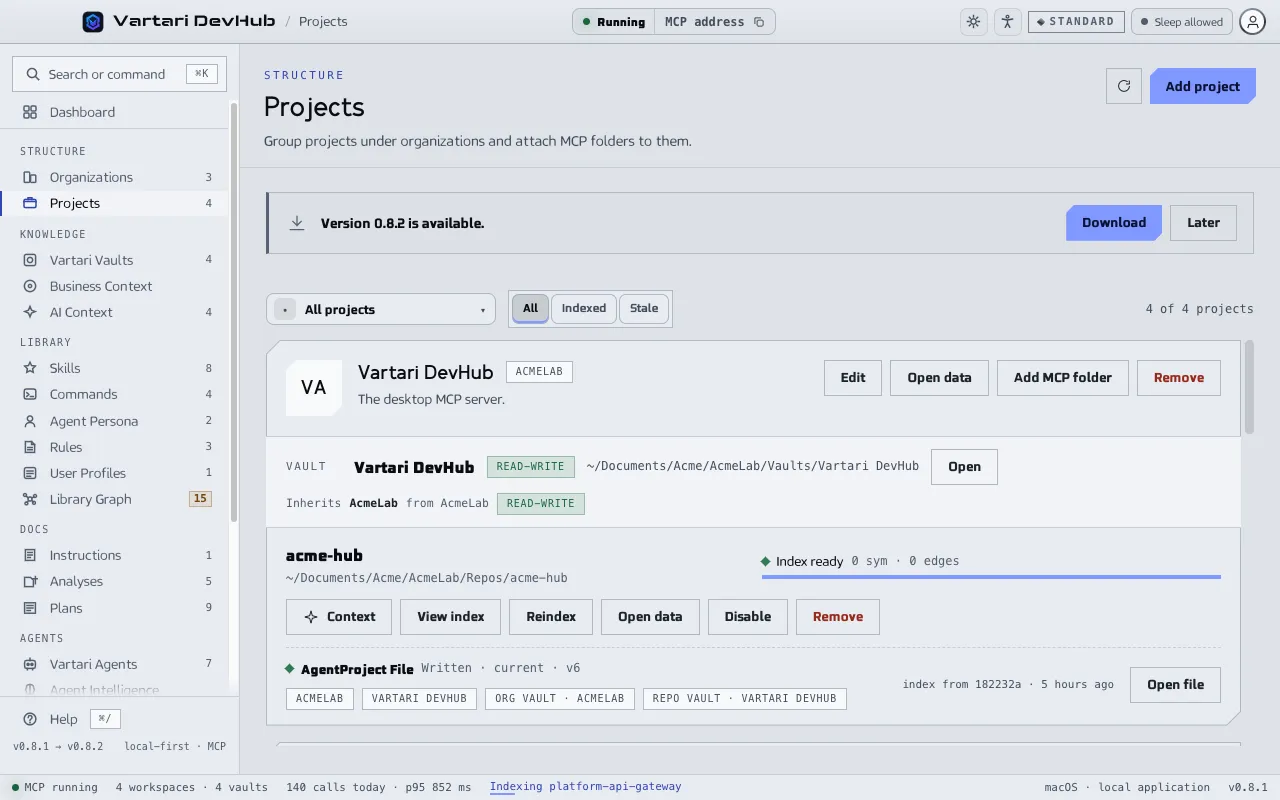Open Dashboard from the sidebar
The width and height of the screenshot is (1280, 800).
tap(114, 112)
